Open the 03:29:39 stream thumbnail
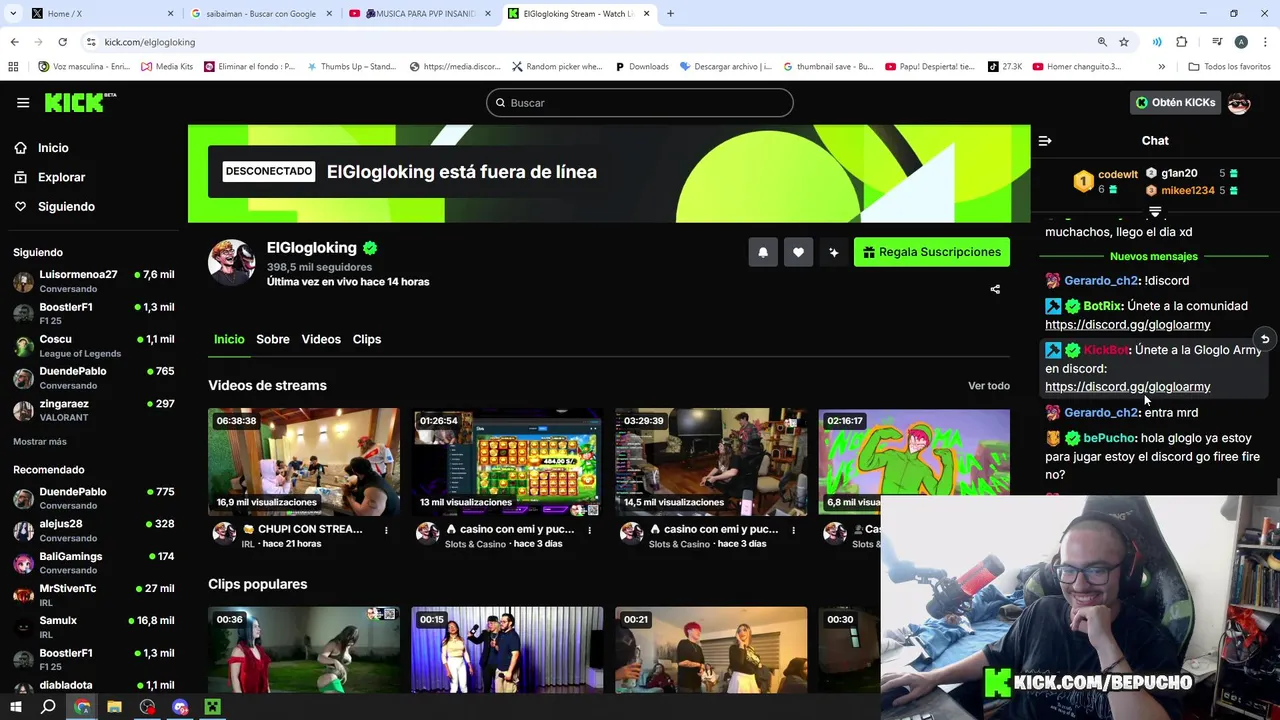Screen dimensions: 1280x720 (711, 461)
